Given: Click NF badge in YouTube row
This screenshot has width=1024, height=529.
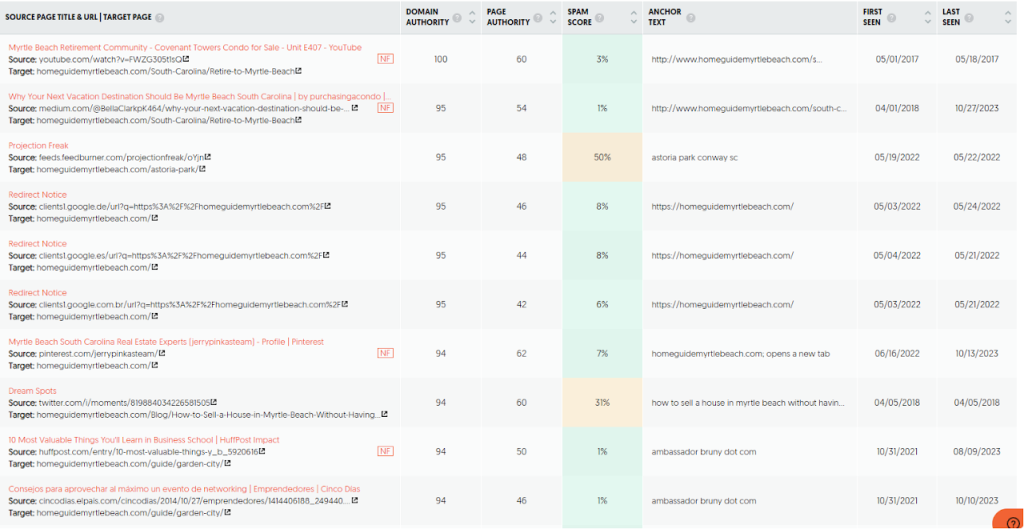Looking at the screenshot, I should tap(385, 59).
